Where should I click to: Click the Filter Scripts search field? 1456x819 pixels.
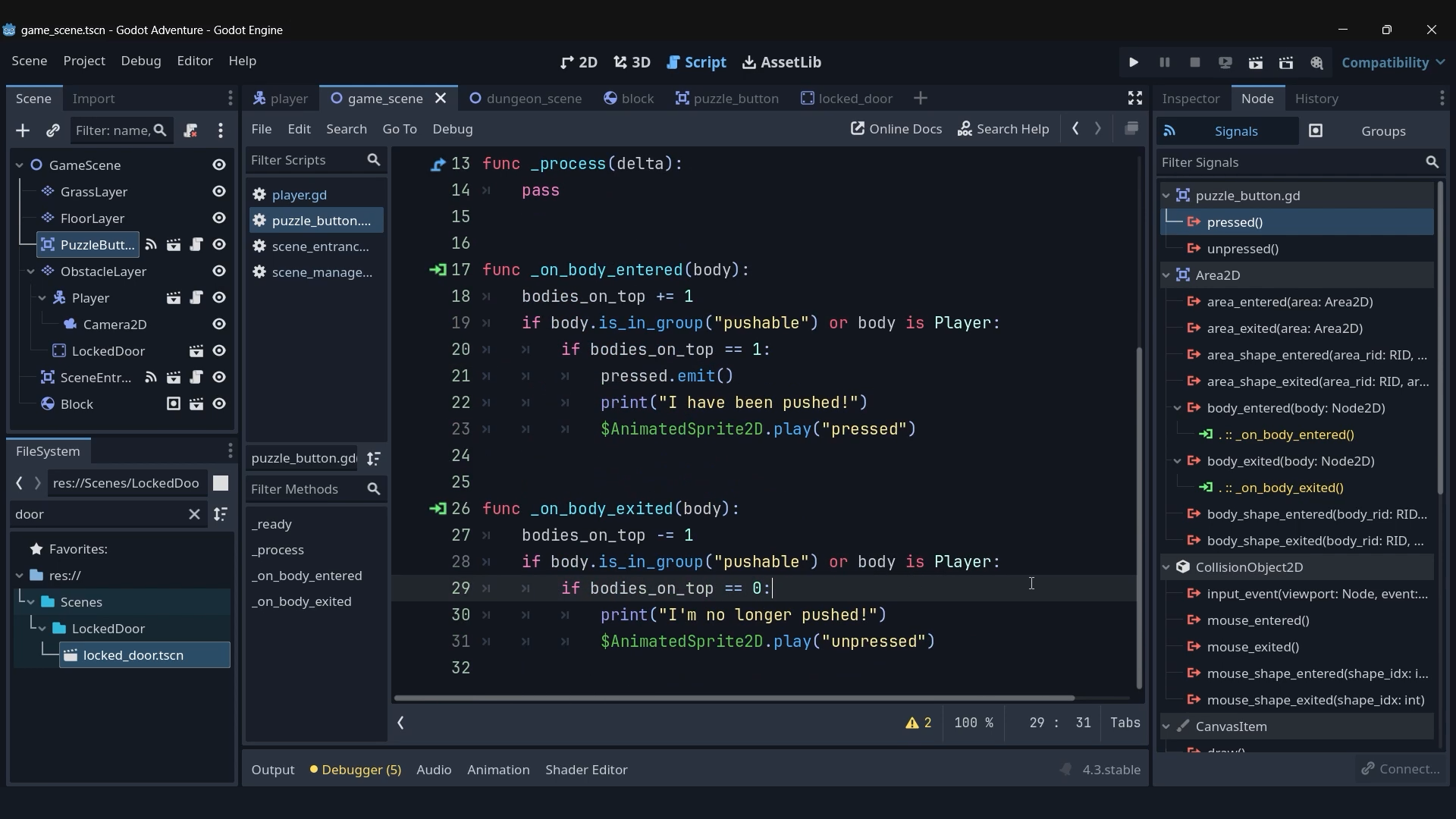[316, 160]
